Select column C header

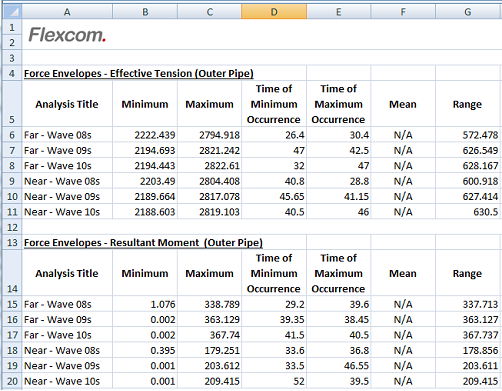210,12
